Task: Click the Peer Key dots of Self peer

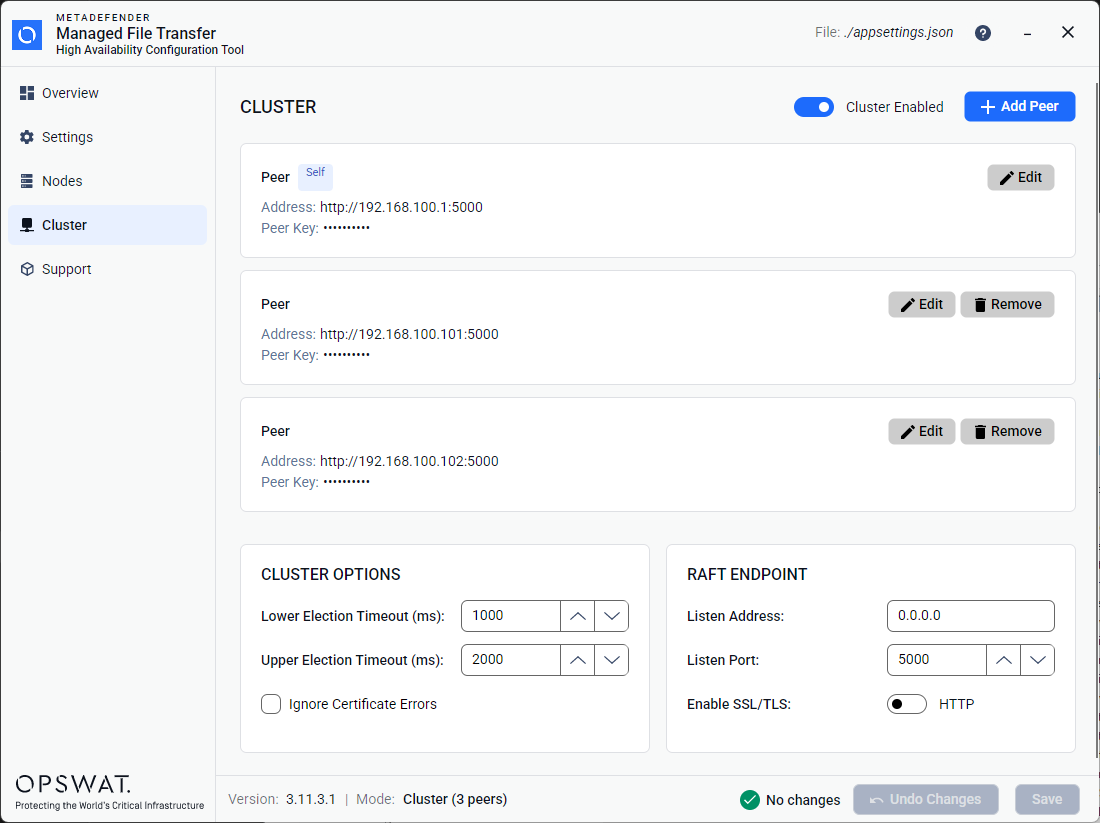Action: click(347, 228)
